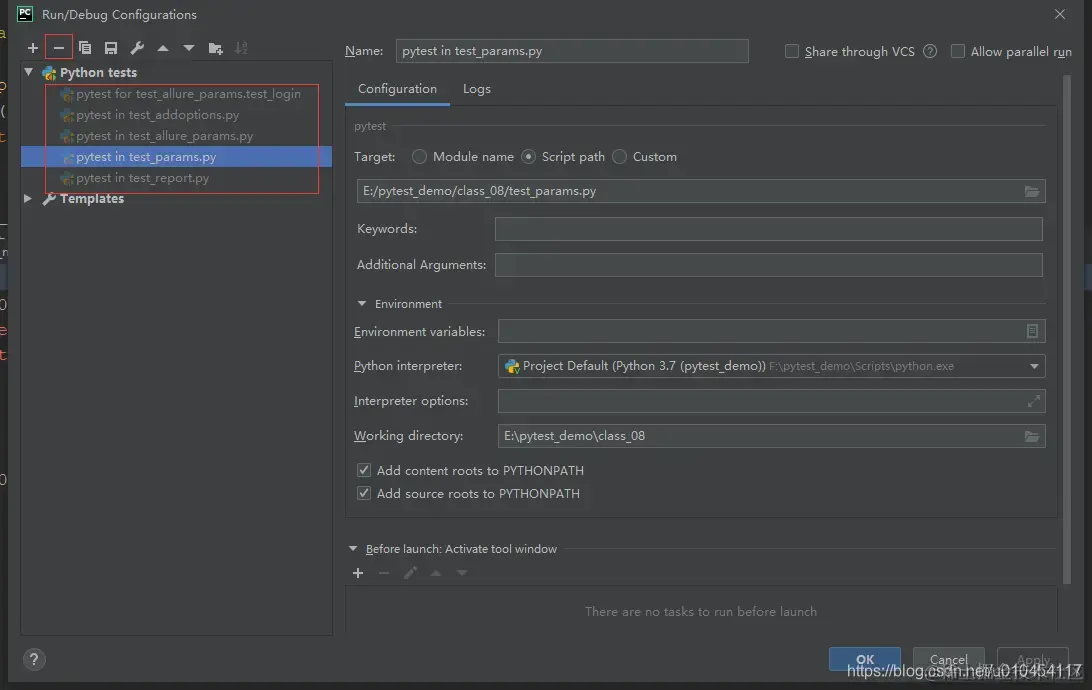Expand the Templates tree node

point(29,198)
